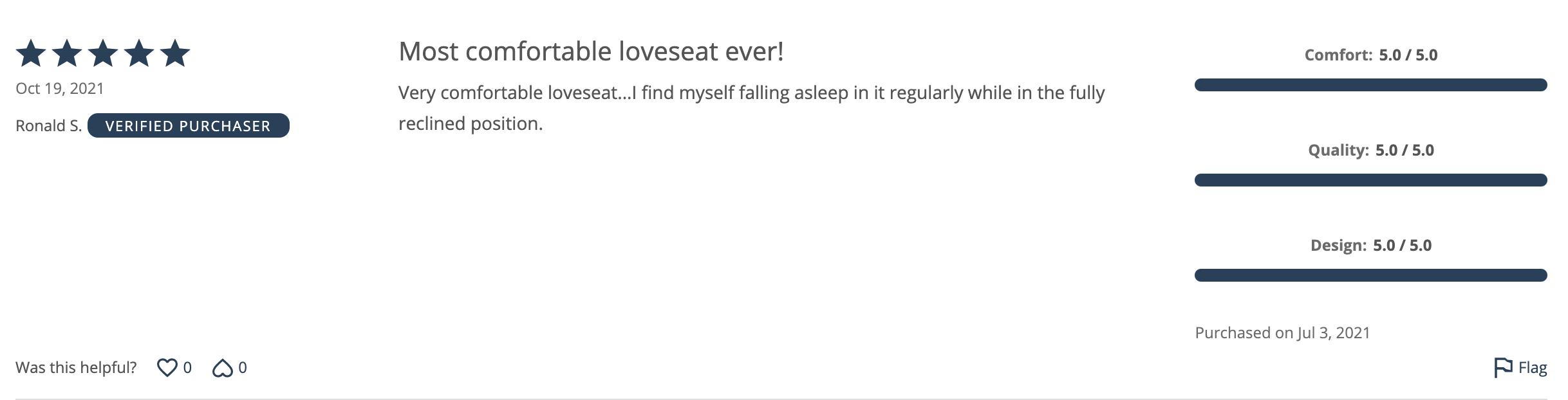Click the helpful vote count next to heart
Image resolution: width=1568 pixels, height=400 pixels.
[187, 368]
